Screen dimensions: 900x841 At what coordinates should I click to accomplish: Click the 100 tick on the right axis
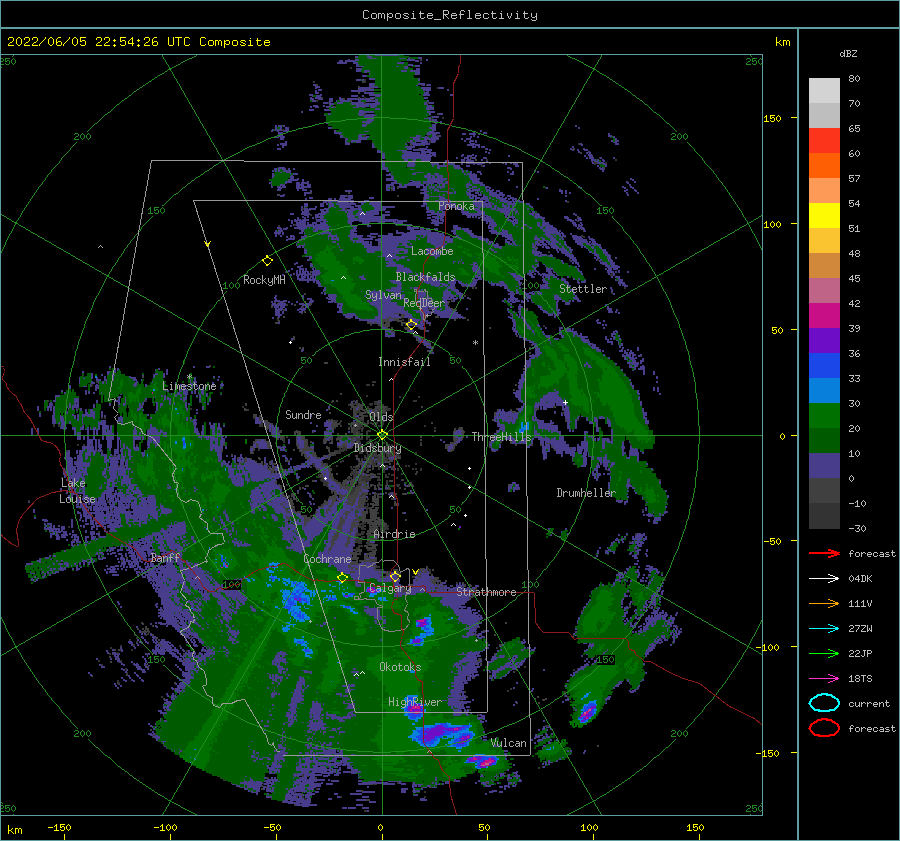click(x=772, y=224)
